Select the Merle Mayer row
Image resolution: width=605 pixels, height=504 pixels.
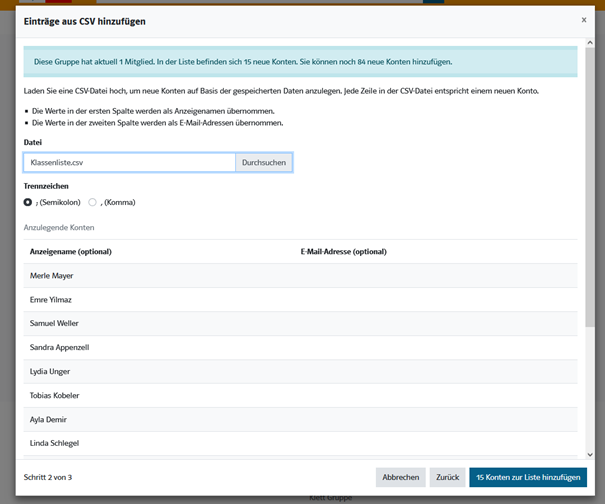(52, 275)
